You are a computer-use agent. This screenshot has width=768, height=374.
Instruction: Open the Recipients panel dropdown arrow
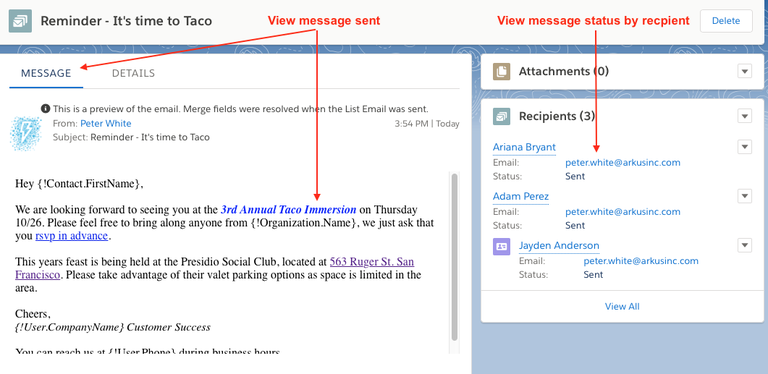(744, 117)
